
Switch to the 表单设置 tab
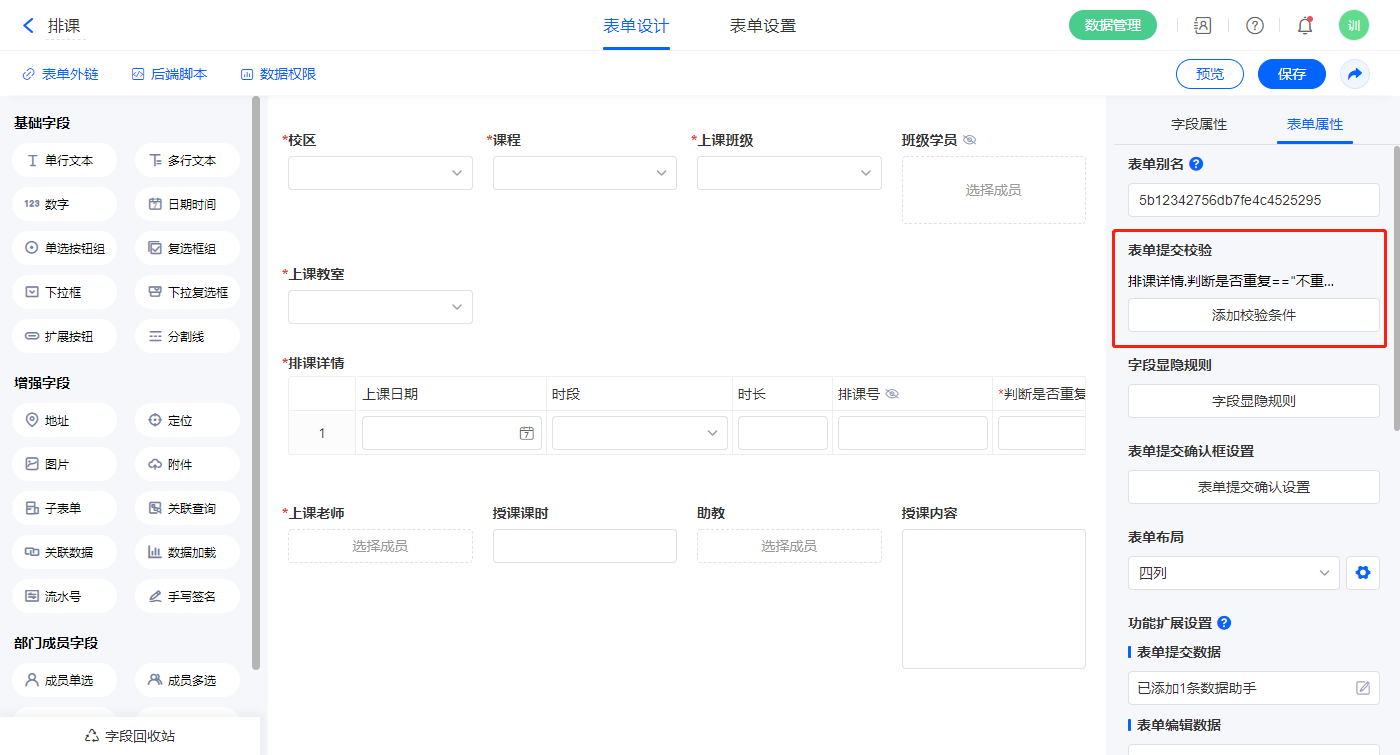(763, 26)
